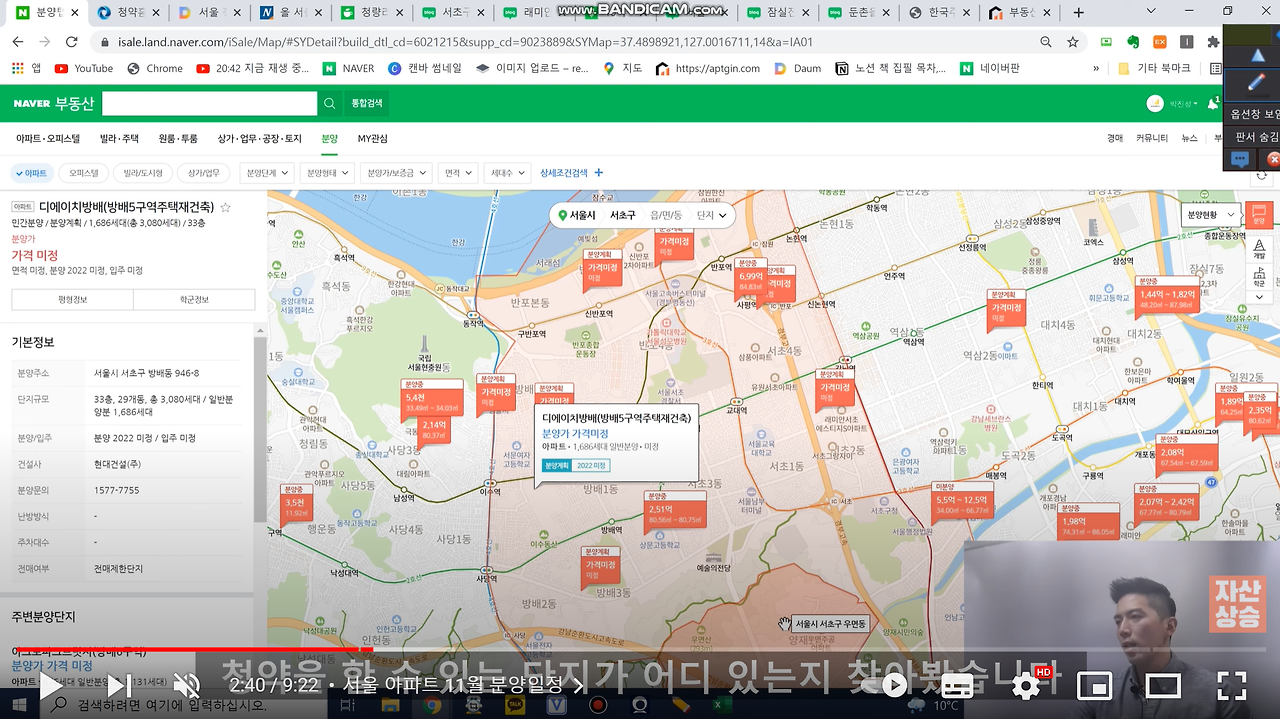Open YouTube player settings gear
This screenshot has width=1280, height=719.
[1026, 686]
